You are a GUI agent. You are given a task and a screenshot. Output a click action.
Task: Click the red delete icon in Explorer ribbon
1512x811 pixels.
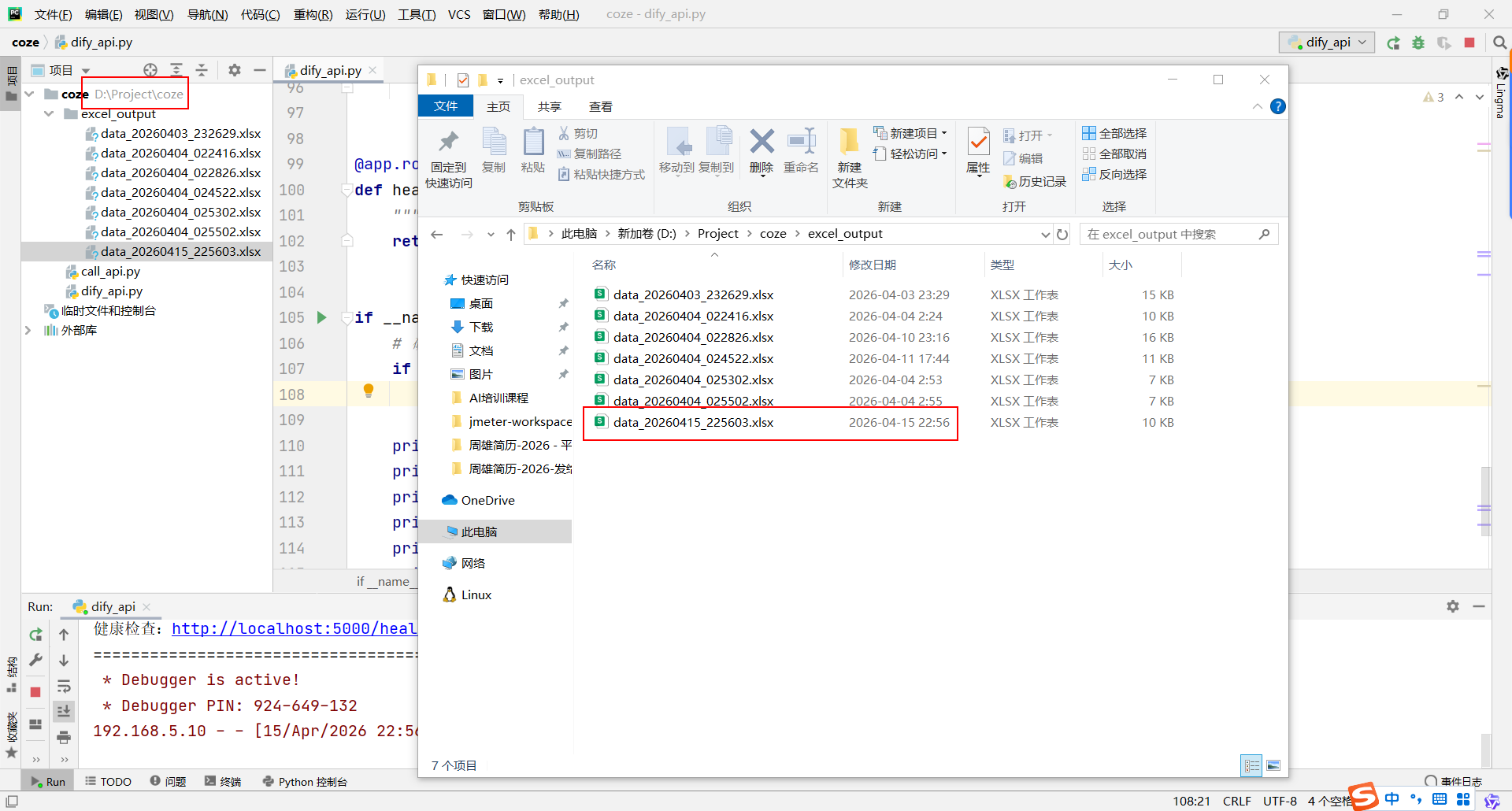pos(761,143)
